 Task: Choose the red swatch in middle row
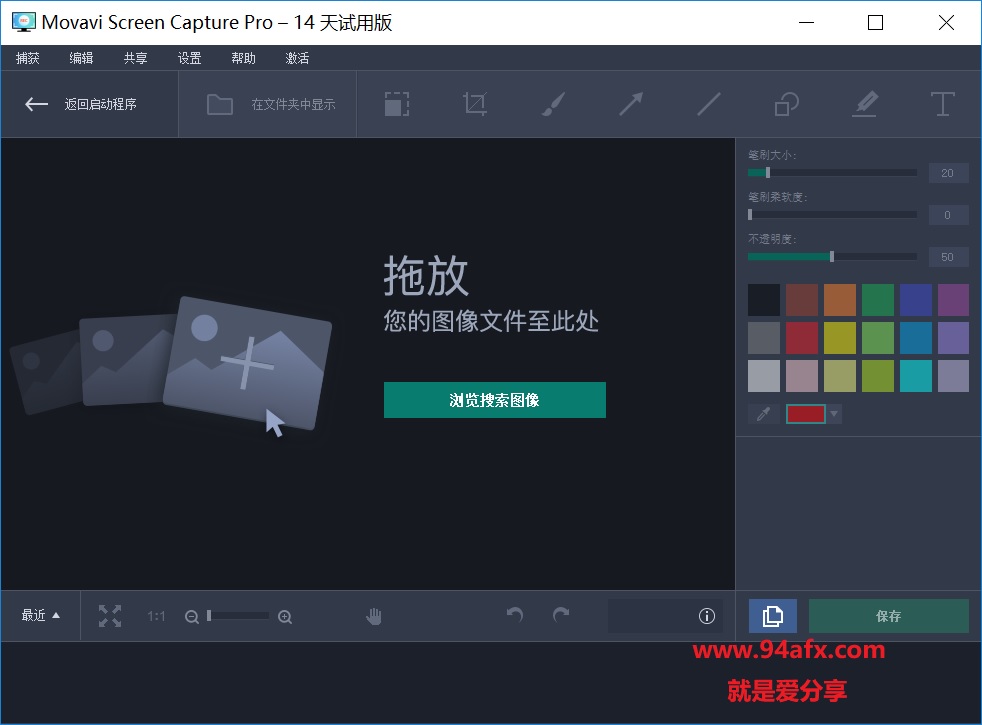click(802, 338)
